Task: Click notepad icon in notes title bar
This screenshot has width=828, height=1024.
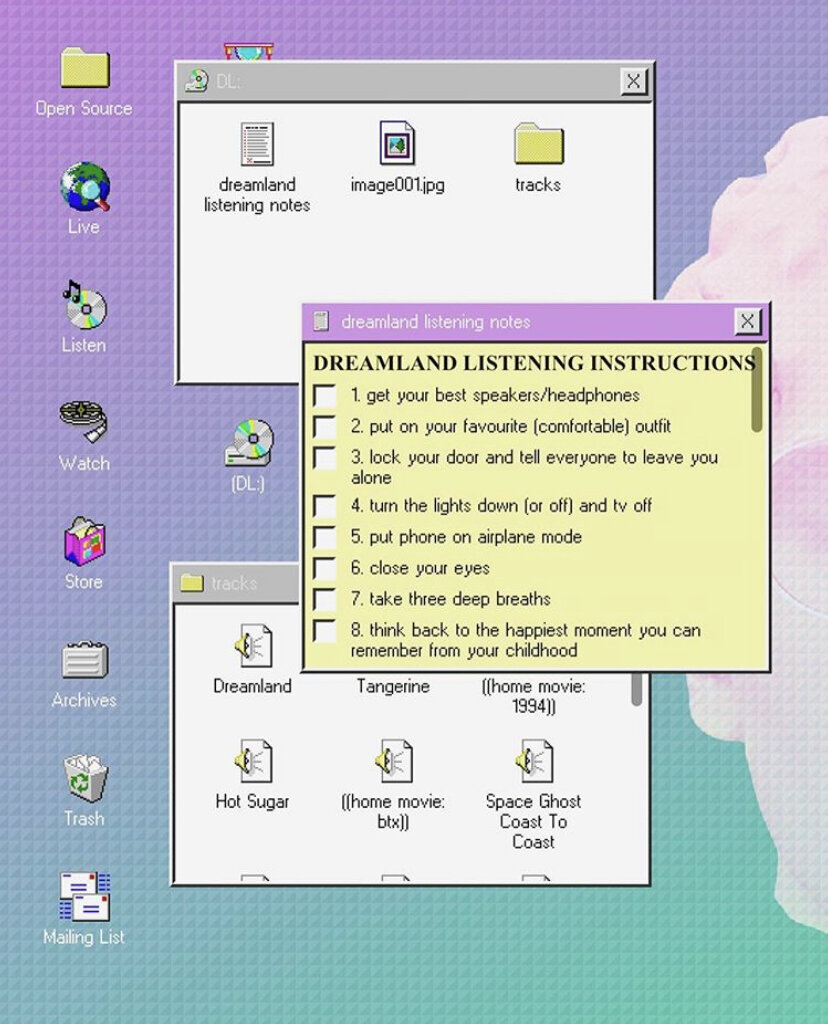Action: [321, 321]
